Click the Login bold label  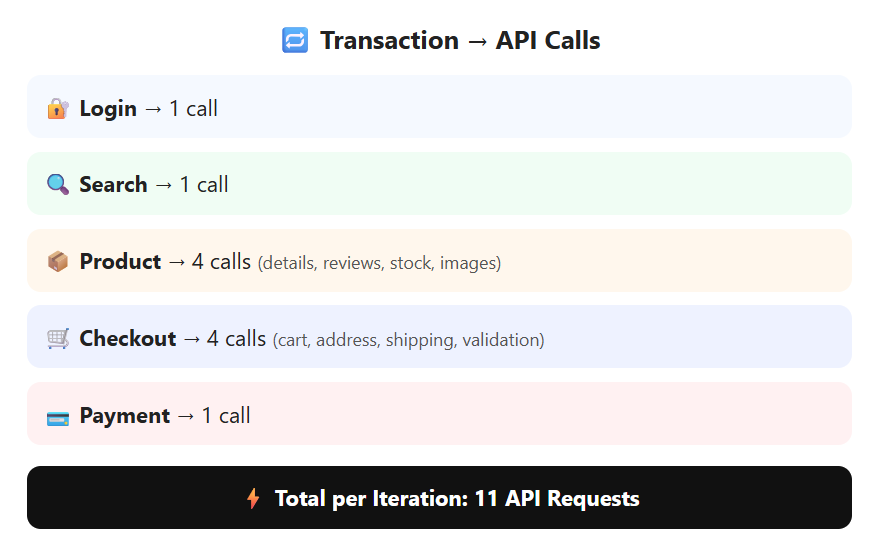click(x=108, y=109)
